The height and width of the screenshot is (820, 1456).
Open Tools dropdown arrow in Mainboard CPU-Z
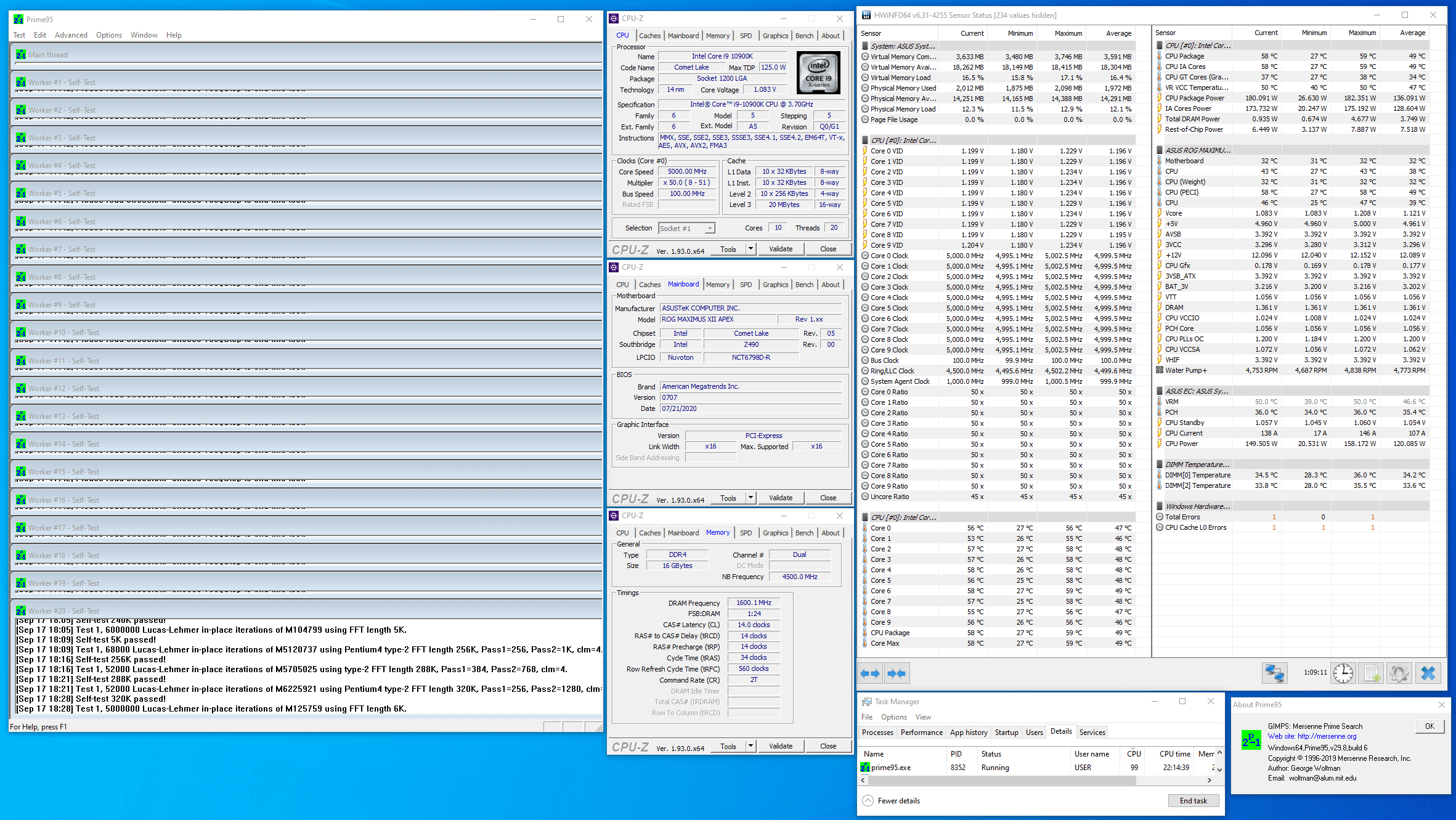750,498
